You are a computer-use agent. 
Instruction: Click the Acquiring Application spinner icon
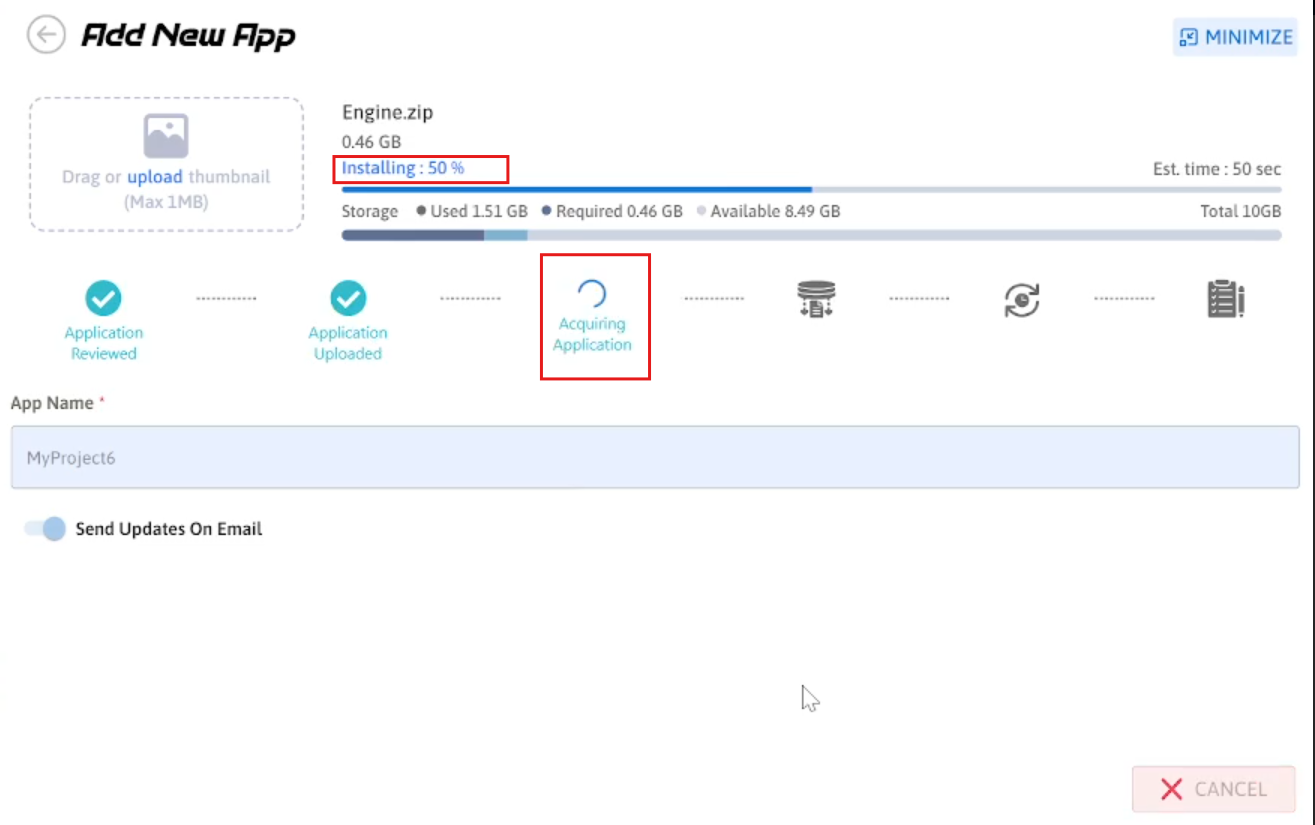click(x=592, y=293)
